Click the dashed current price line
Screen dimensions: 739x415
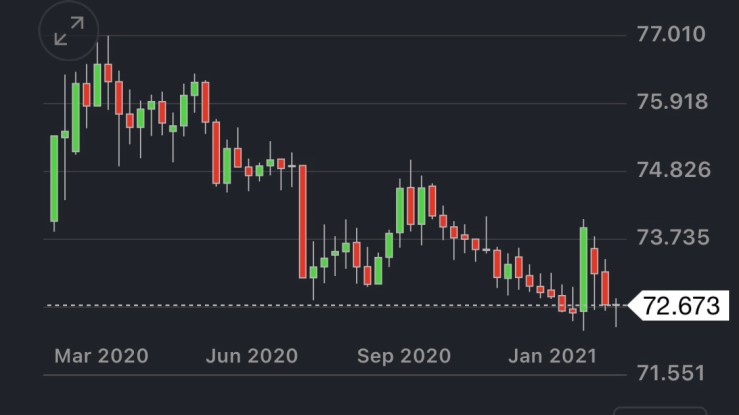(x=300, y=305)
